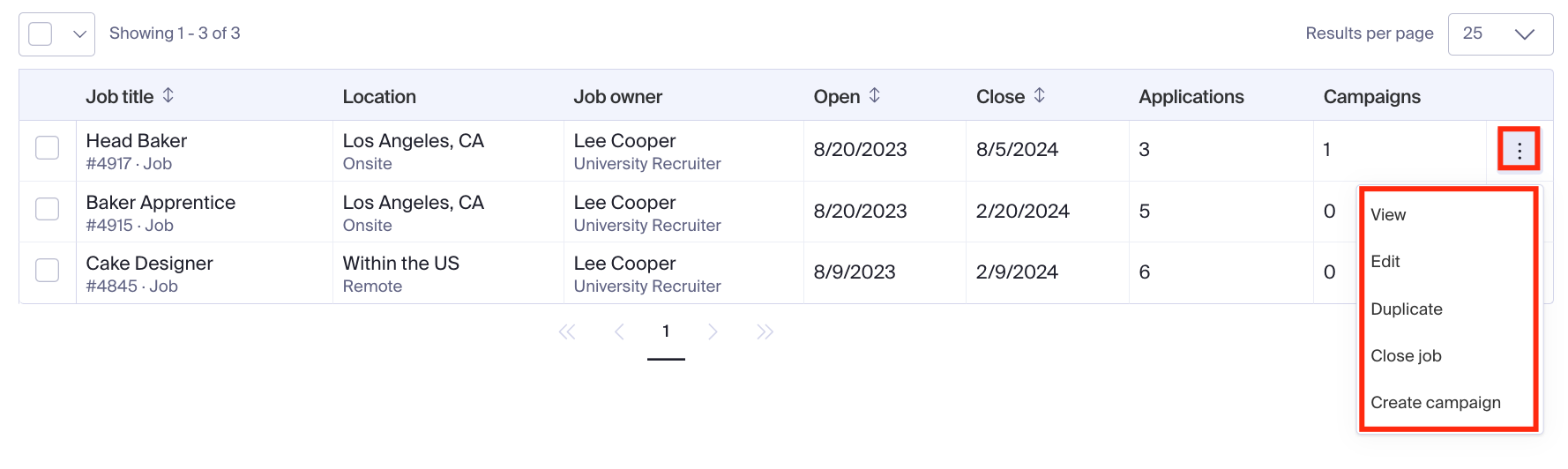Viewport: 1568px width, 469px height.
Task: Toggle the select-all checkbox in the toolbar
Action: tap(41, 34)
